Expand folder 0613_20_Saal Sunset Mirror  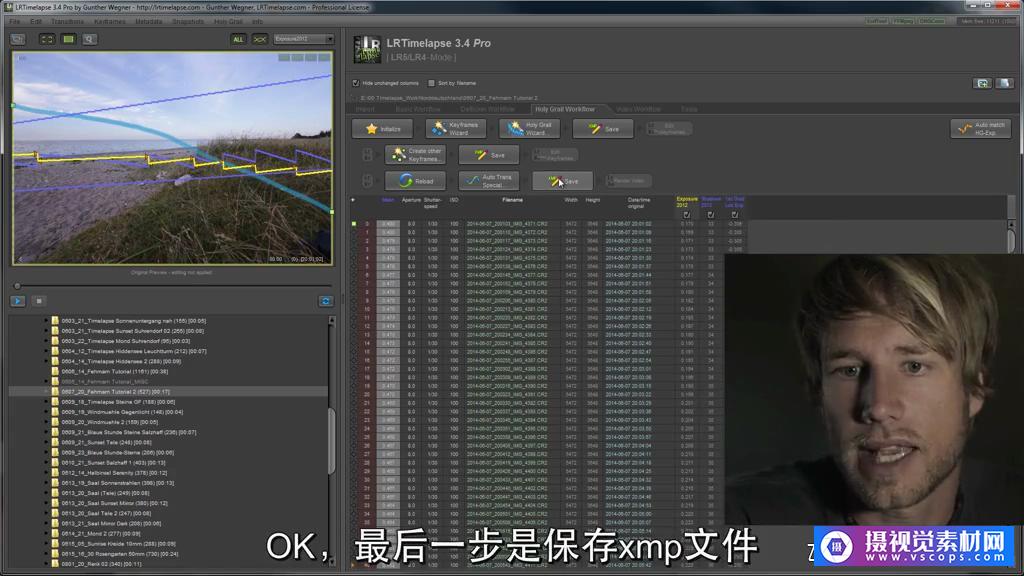(46, 504)
